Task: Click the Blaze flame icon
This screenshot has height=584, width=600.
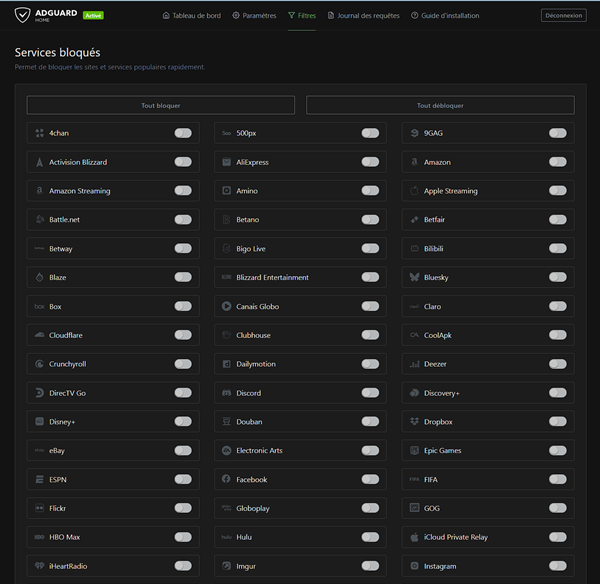Action: coord(39,277)
